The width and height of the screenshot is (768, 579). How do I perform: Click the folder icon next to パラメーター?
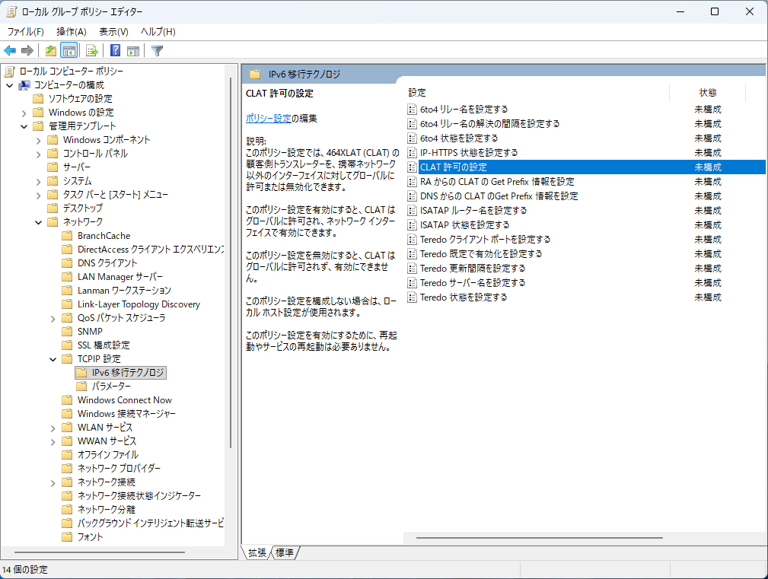pyautogui.click(x=82, y=386)
